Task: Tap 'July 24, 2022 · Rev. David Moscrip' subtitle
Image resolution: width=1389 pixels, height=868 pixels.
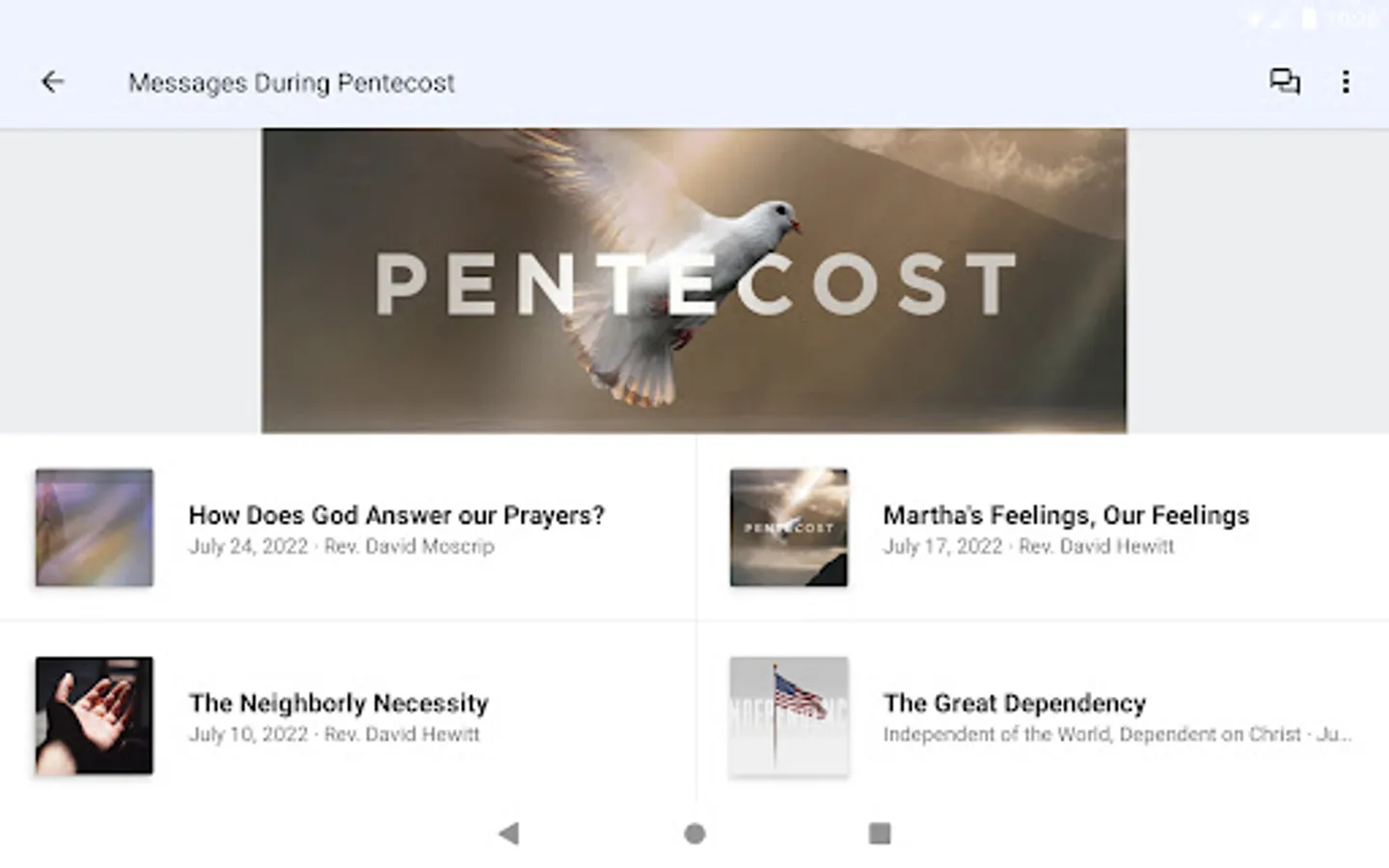Action: coord(341,546)
